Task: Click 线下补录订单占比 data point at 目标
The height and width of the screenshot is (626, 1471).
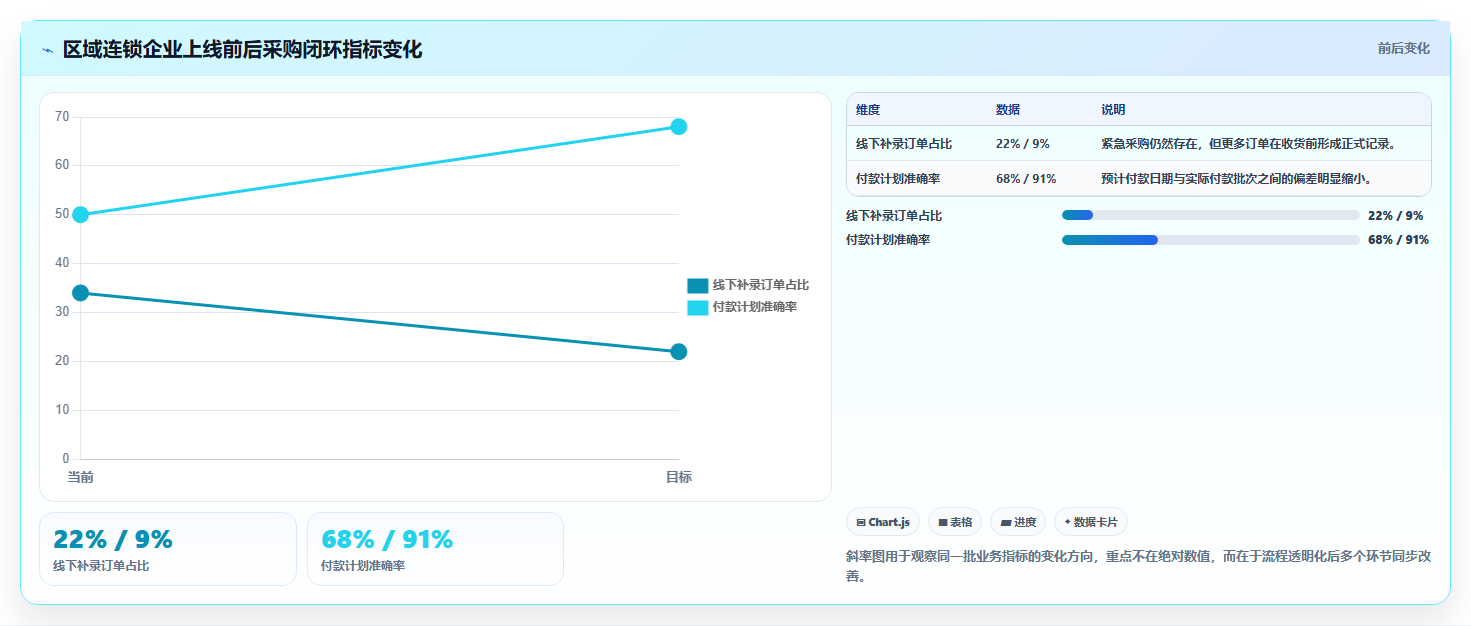Action: (679, 351)
